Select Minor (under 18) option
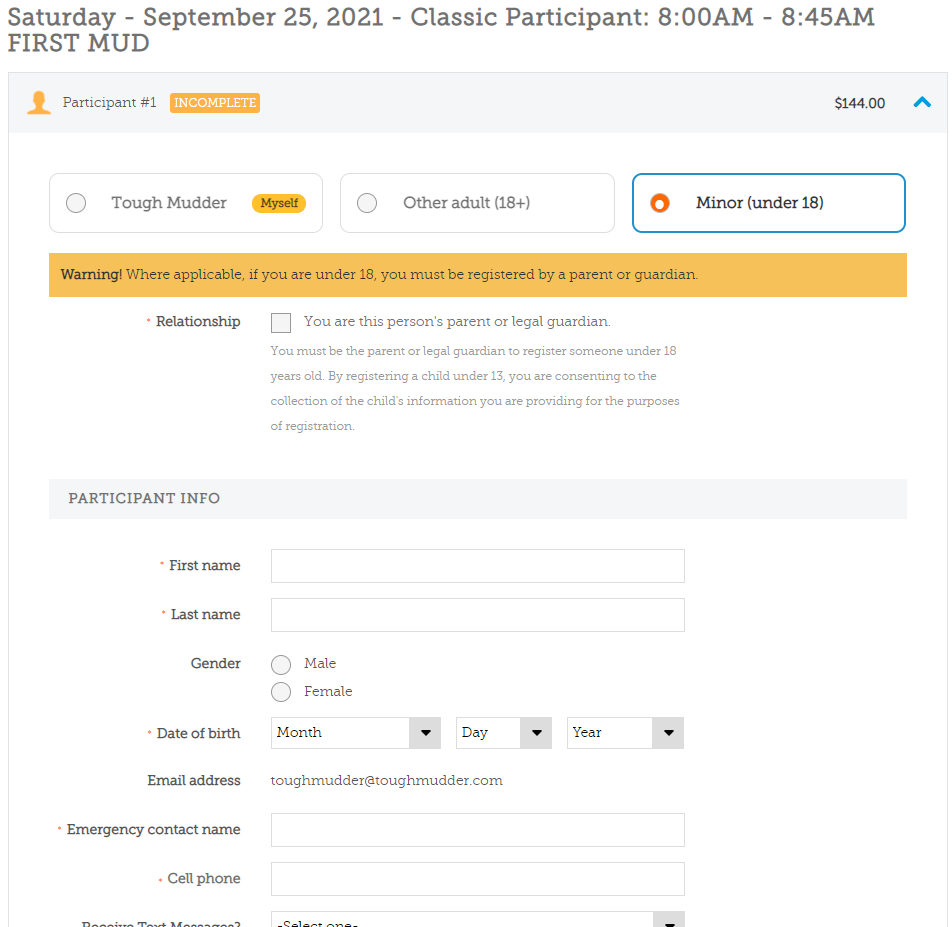This screenshot has height=927, width=952. (660, 203)
